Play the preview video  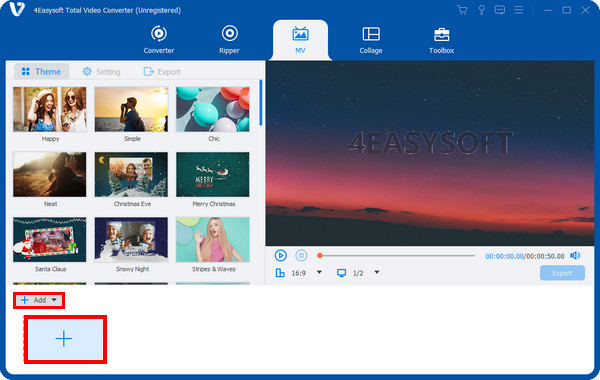tap(280, 255)
